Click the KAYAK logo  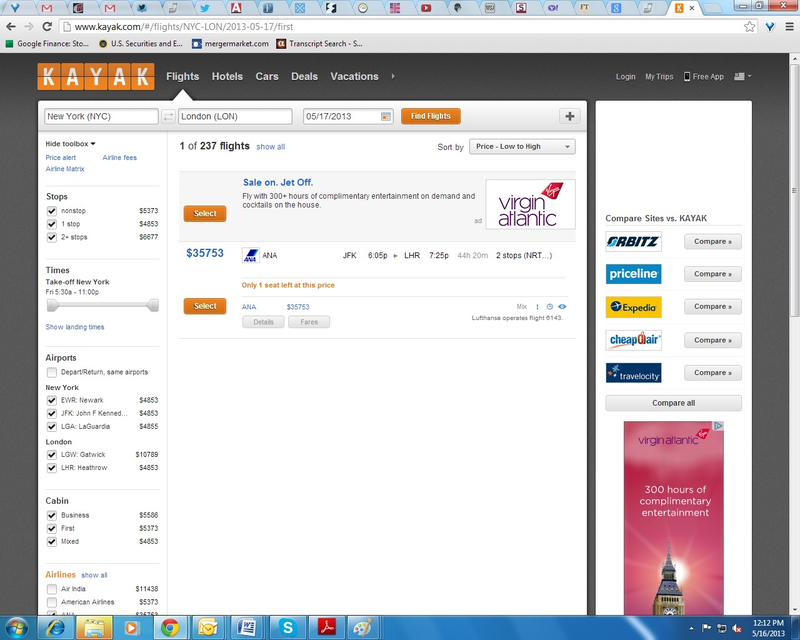click(x=96, y=77)
